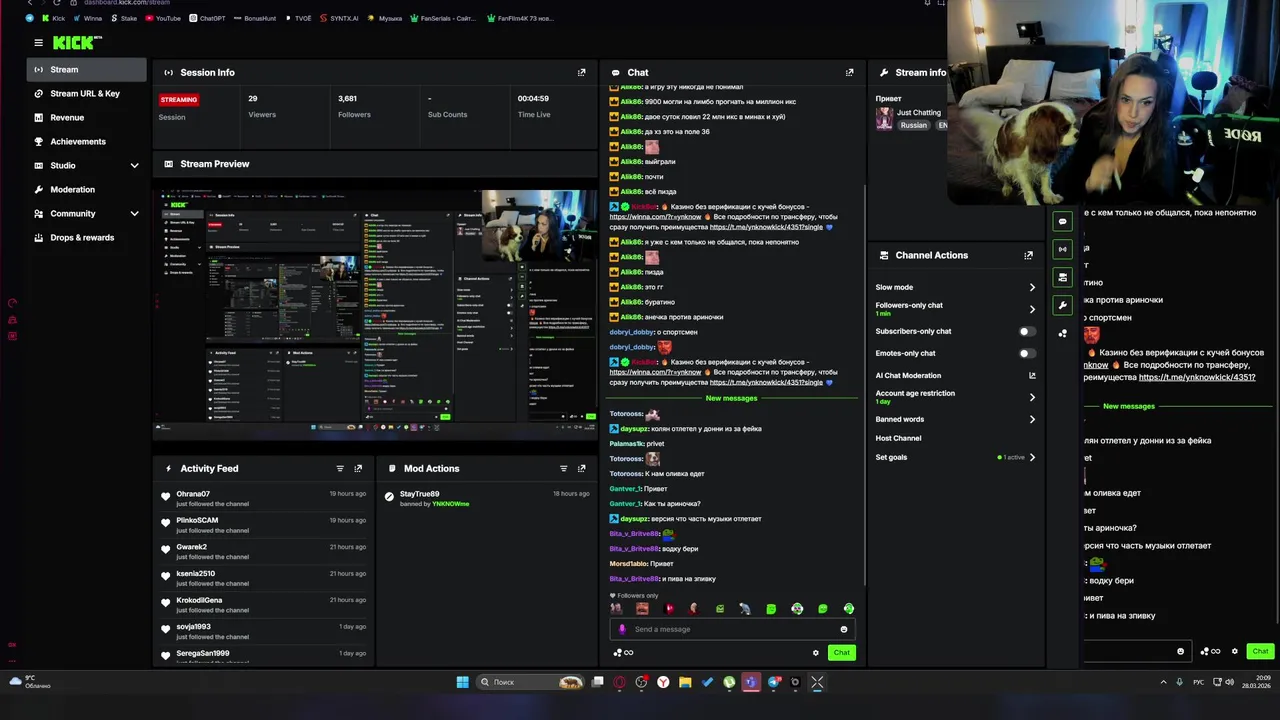
Task: Click follower Ohrana07 in Activity Feed
Action: pos(193,494)
